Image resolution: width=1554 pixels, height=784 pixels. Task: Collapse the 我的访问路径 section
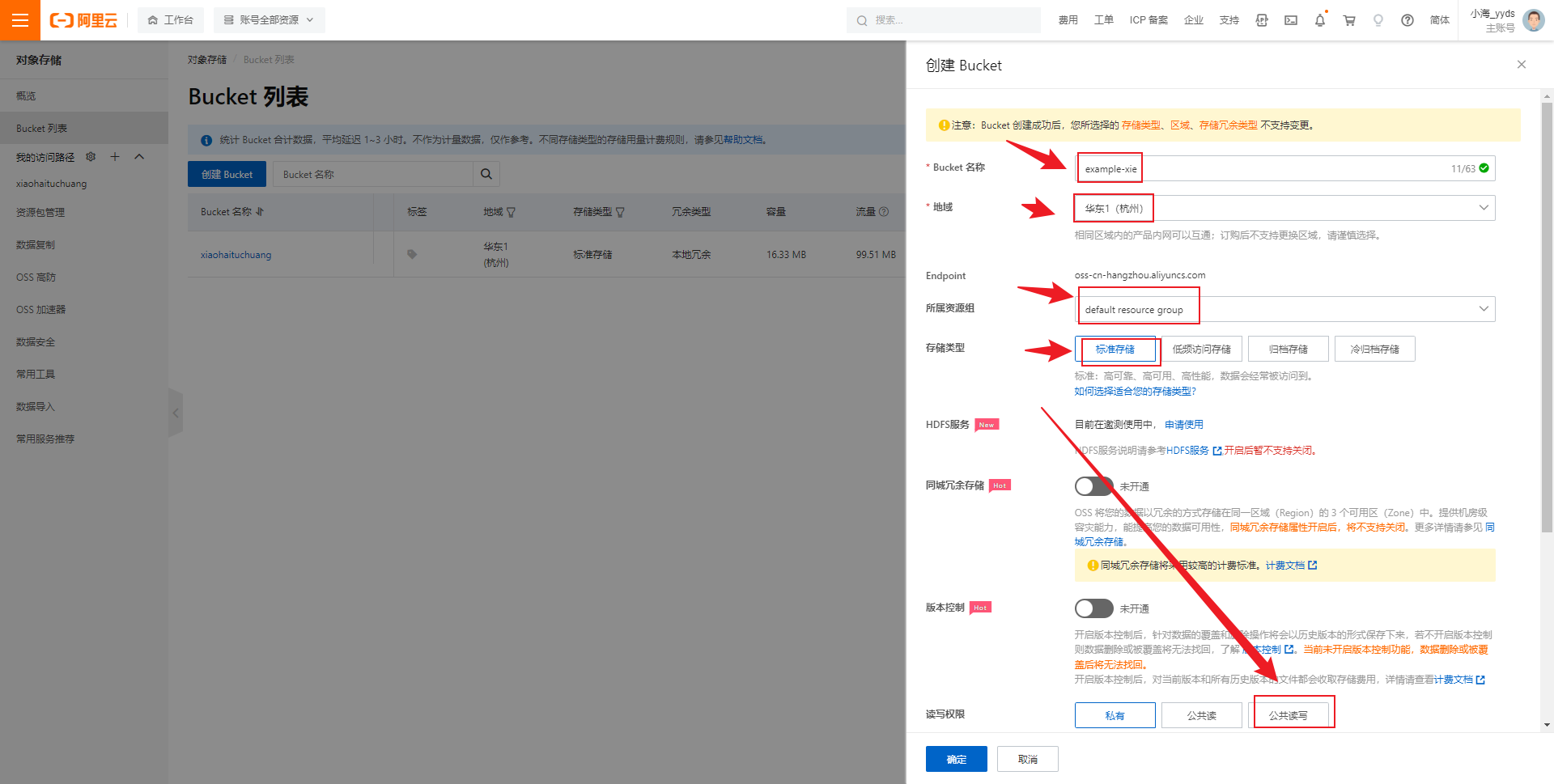point(139,156)
